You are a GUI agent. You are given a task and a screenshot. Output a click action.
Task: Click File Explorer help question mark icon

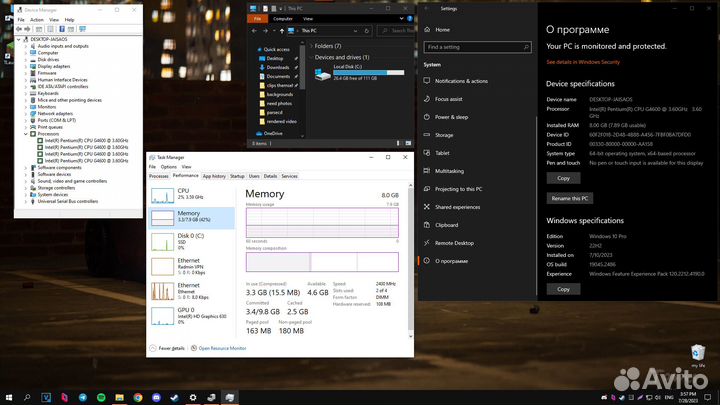pos(410,19)
